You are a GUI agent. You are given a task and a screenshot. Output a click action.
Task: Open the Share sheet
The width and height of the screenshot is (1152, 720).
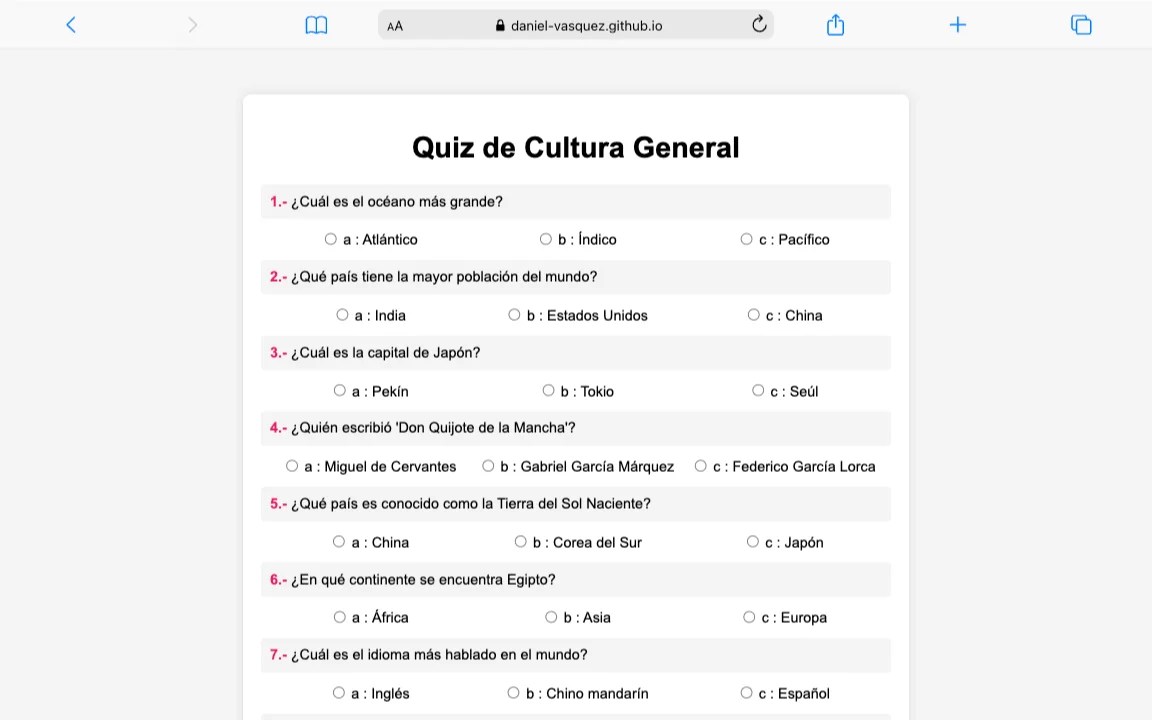[835, 24]
